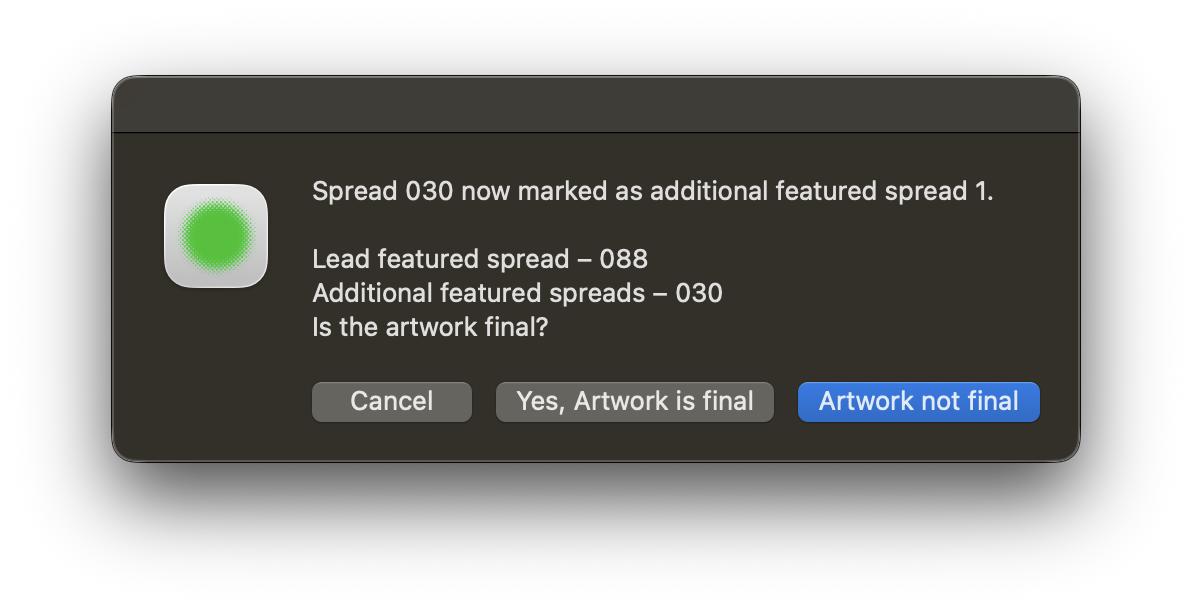This screenshot has height=610, width=1192.
Task: Choose the blue Artwork not final button
Action: pyautogui.click(x=918, y=402)
